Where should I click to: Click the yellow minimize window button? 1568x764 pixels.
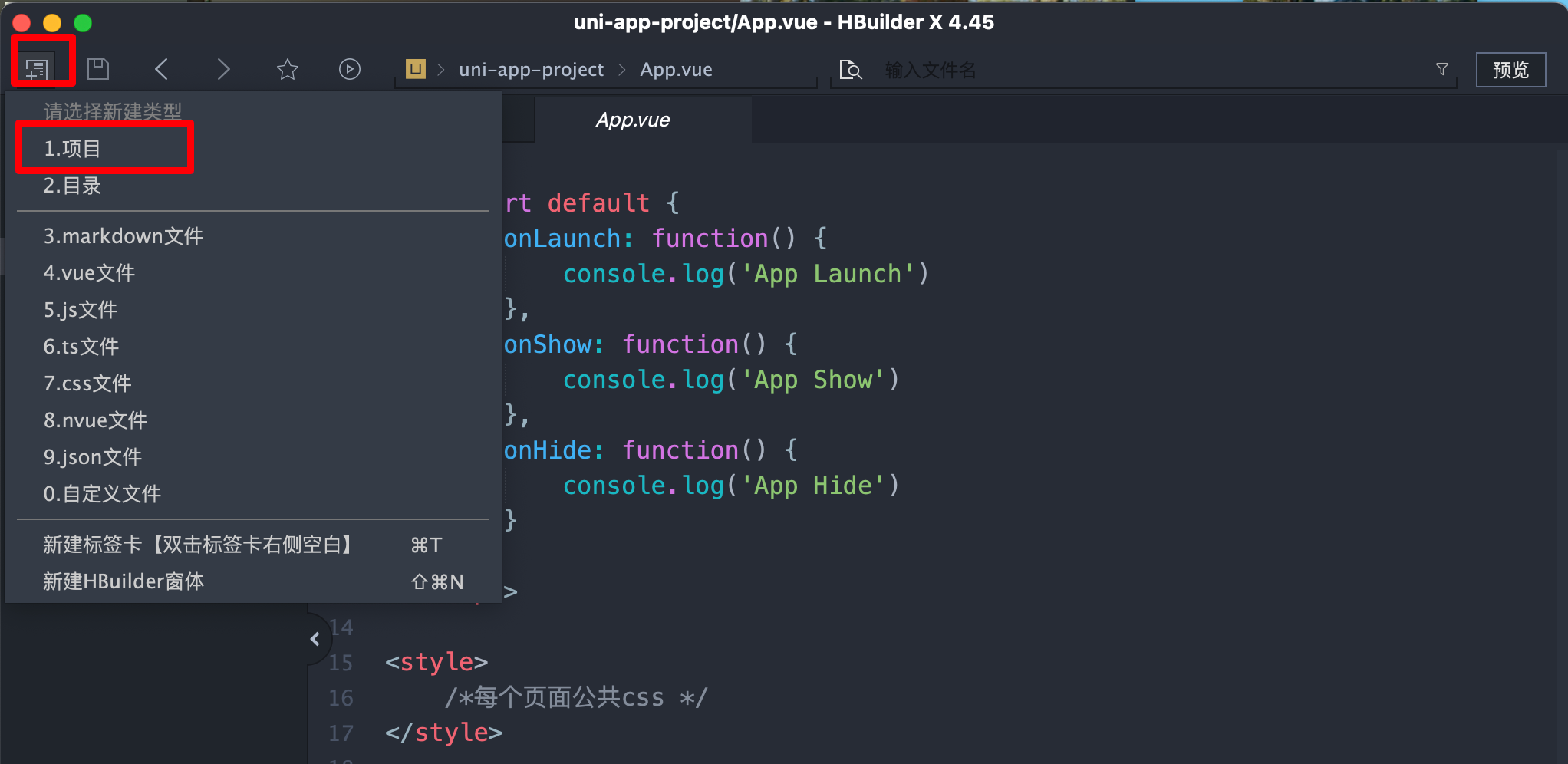52,23
